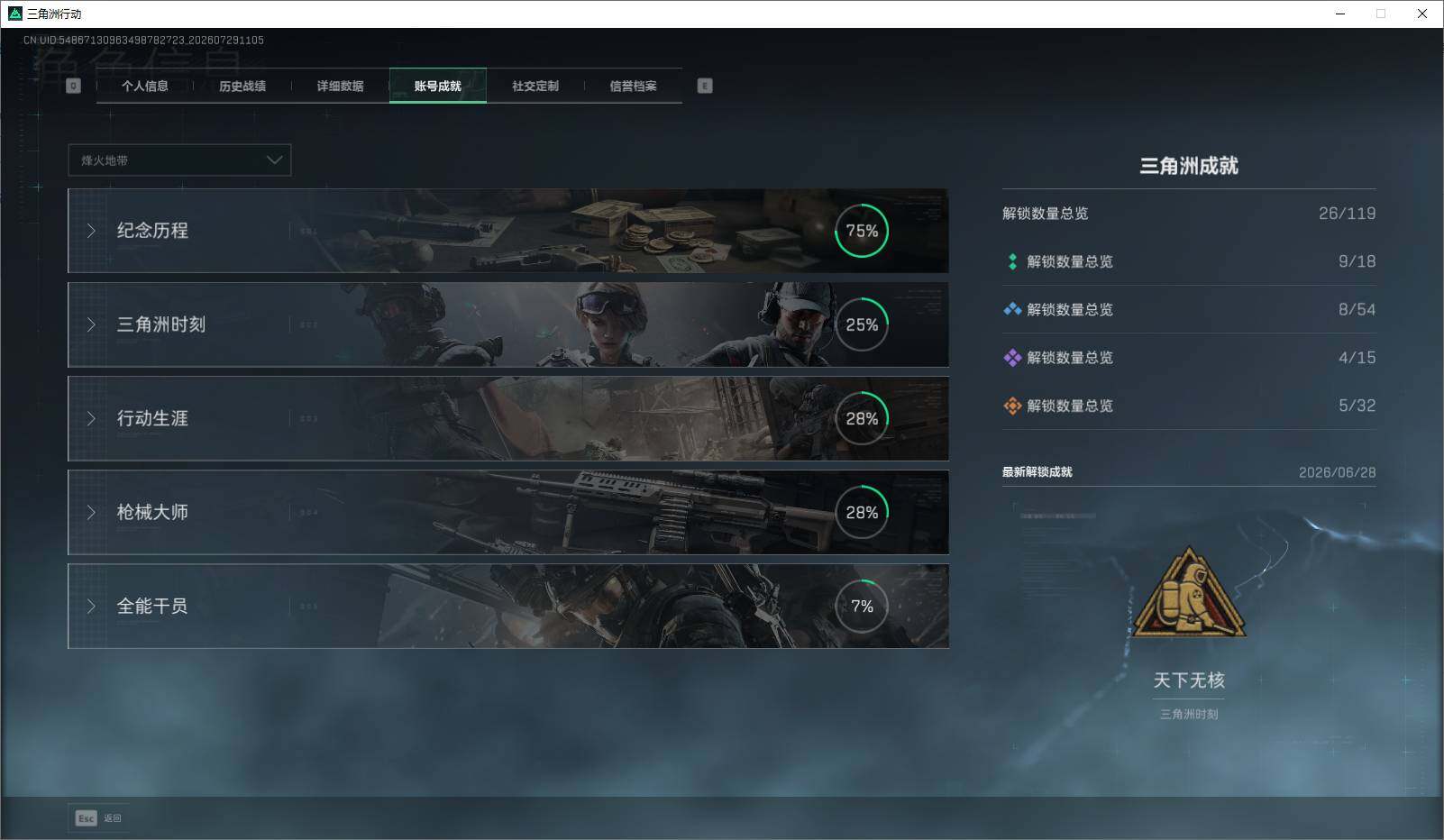Image resolution: width=1444 pixels, height=840 pixels.
Task: Click the blue diamond tier icon
Action: pos(1012,309)
